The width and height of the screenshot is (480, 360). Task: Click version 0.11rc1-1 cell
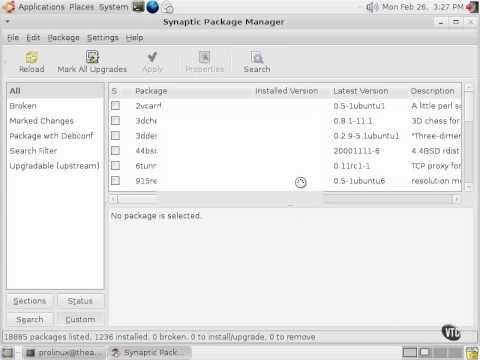(x=352, y=166)
